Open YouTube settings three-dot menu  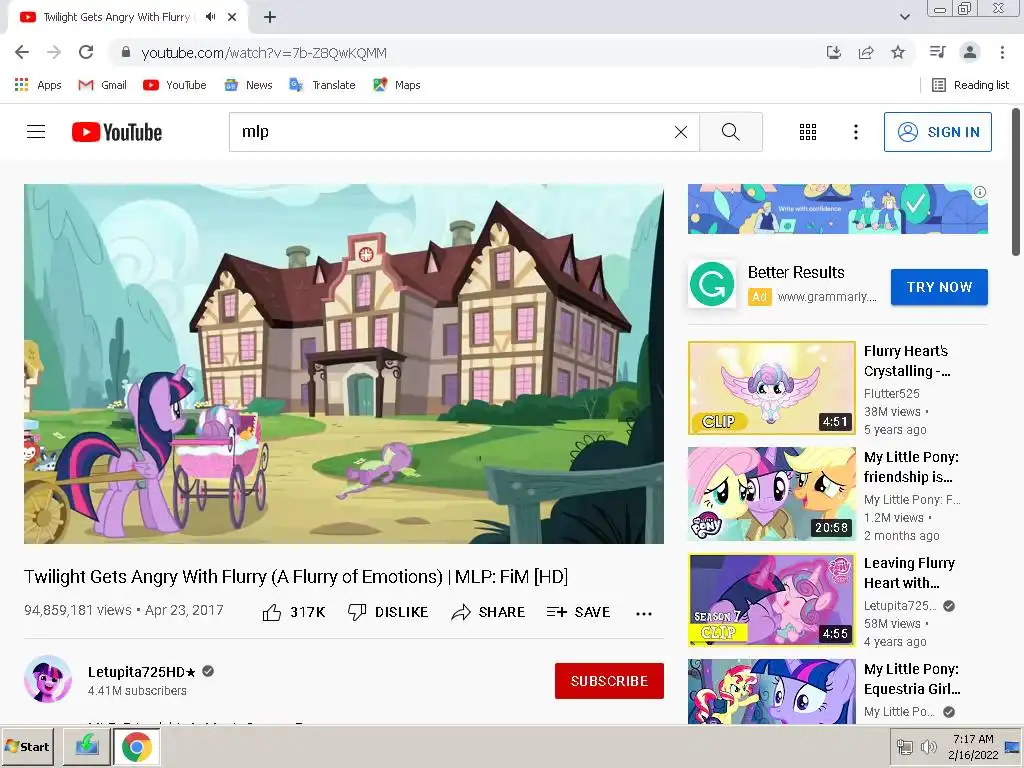pos(856,132)
